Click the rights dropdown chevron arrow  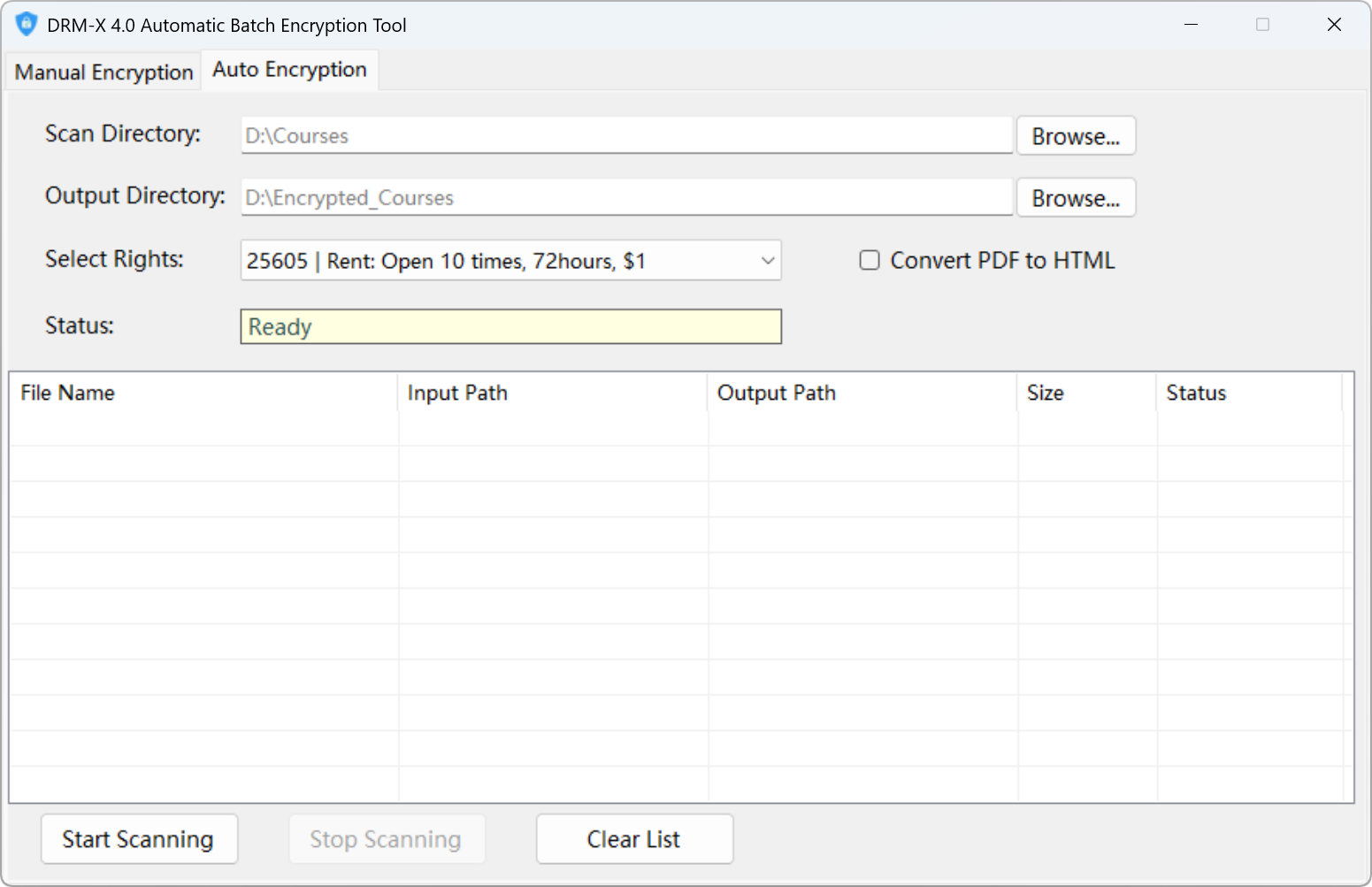tap(766, 260)
